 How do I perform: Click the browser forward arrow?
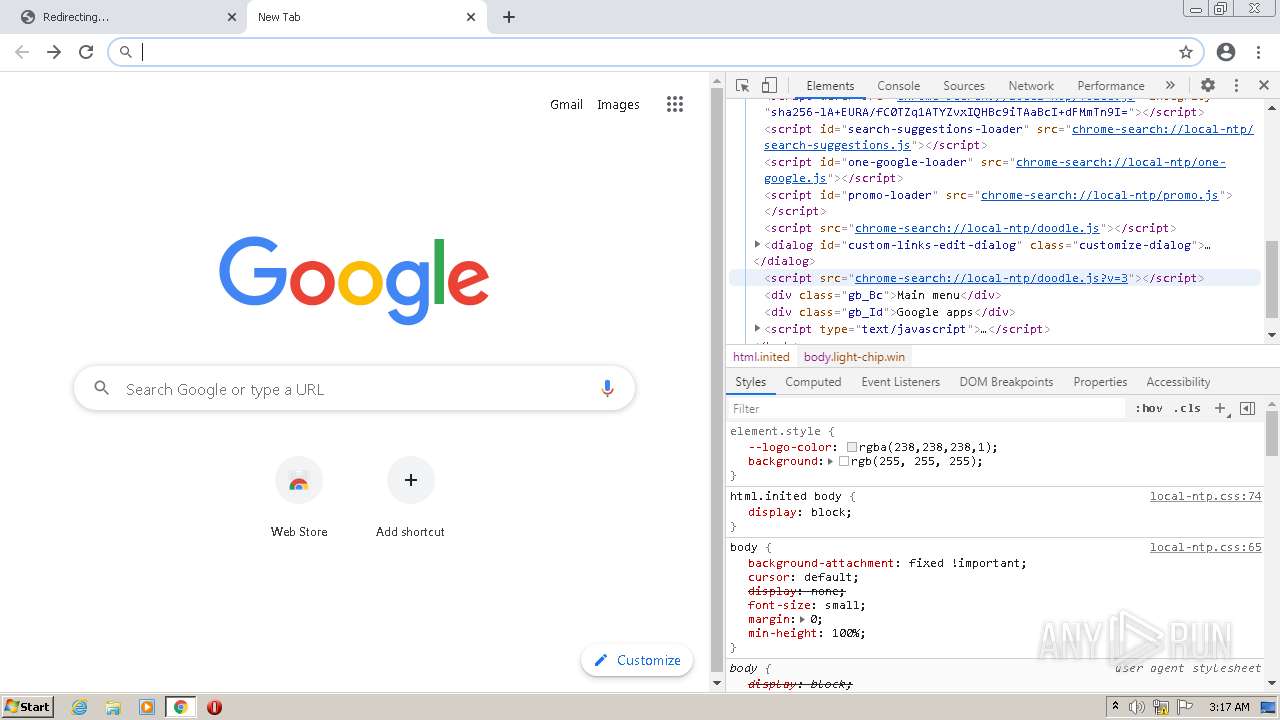54,52
